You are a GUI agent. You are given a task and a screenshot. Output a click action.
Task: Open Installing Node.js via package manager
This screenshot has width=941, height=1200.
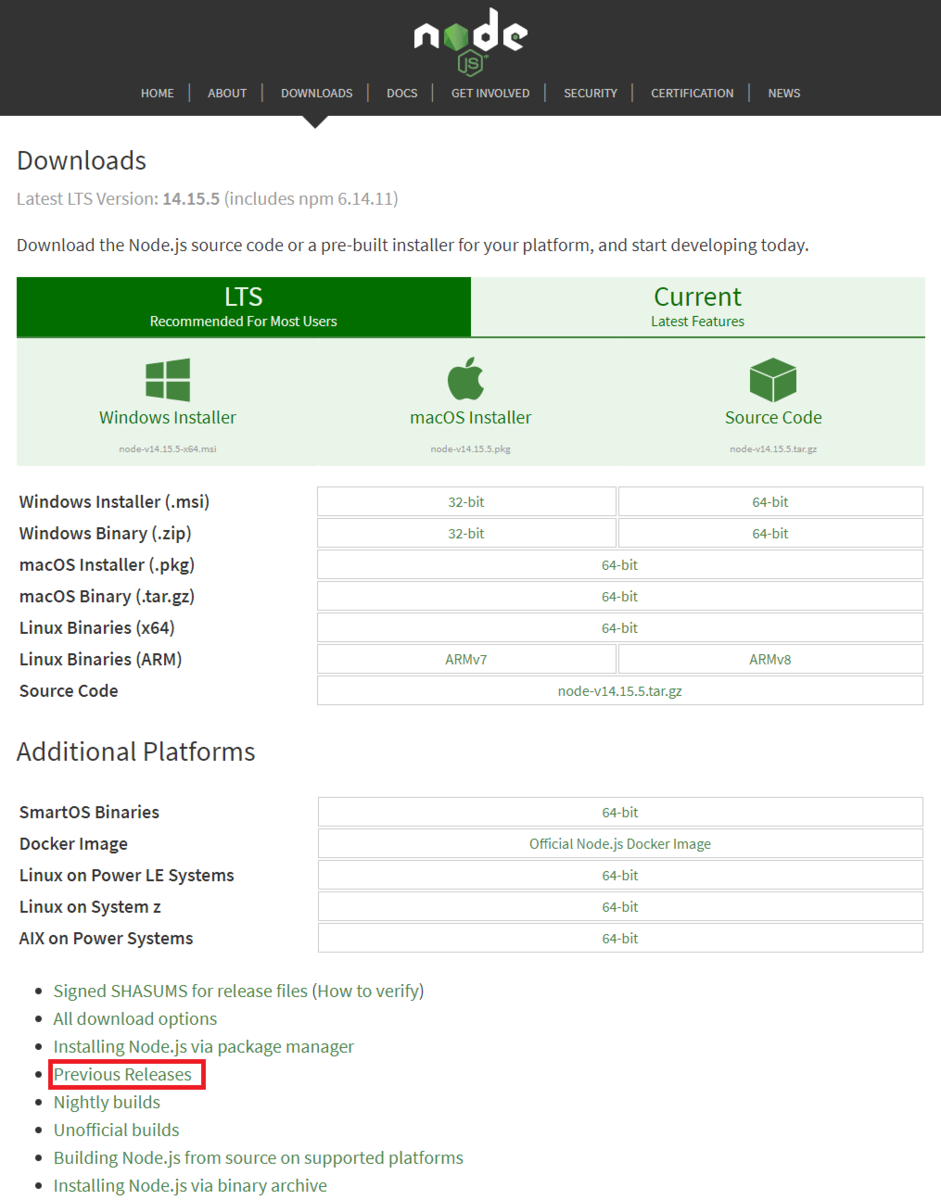(204, 1047)
